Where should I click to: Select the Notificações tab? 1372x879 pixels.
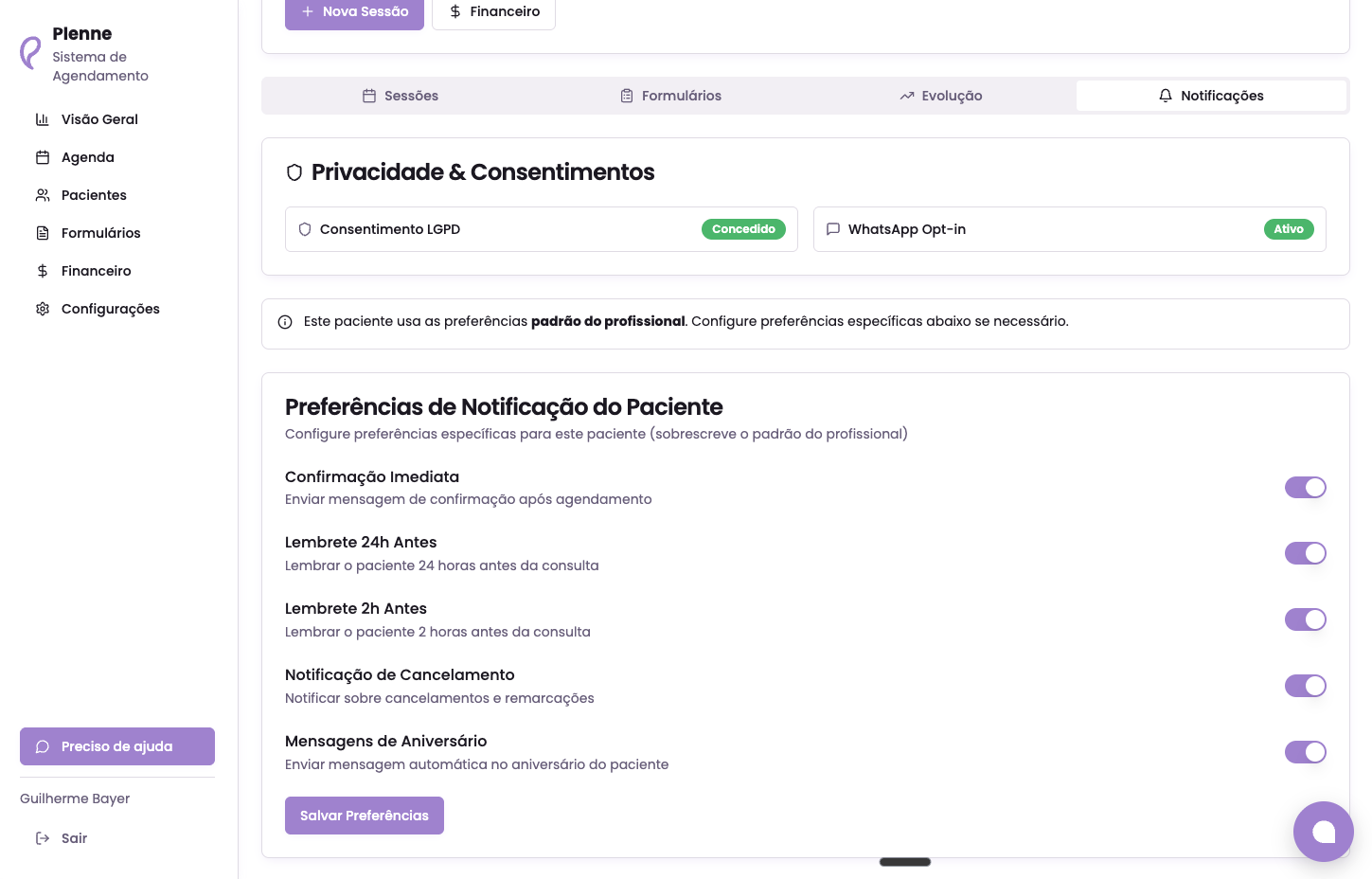(x=1212, y=96)
